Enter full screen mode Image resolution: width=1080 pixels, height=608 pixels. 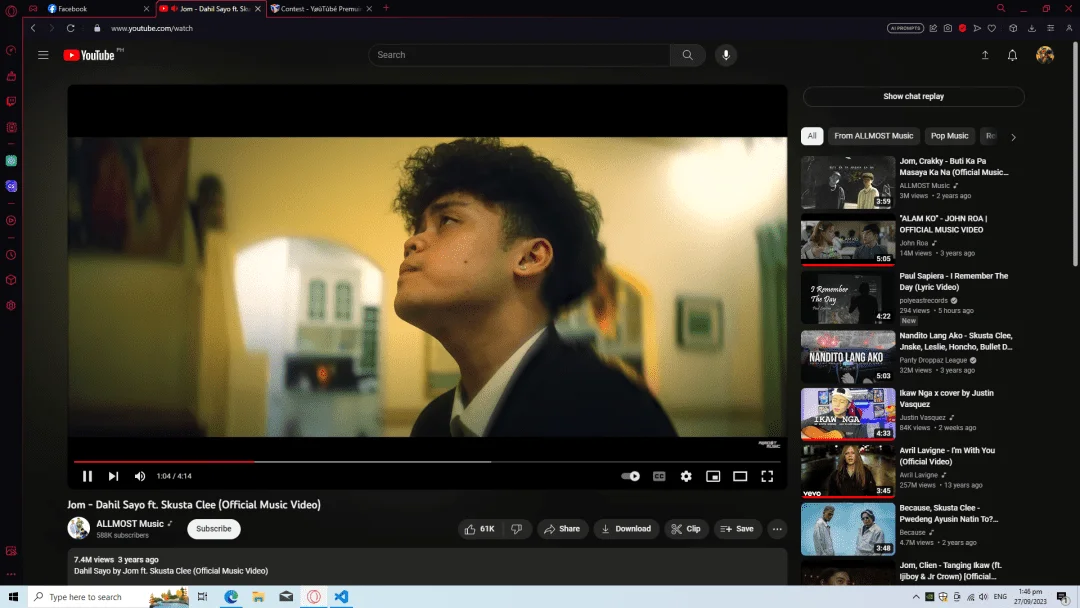pyautogui.click(x=767, y=476)
